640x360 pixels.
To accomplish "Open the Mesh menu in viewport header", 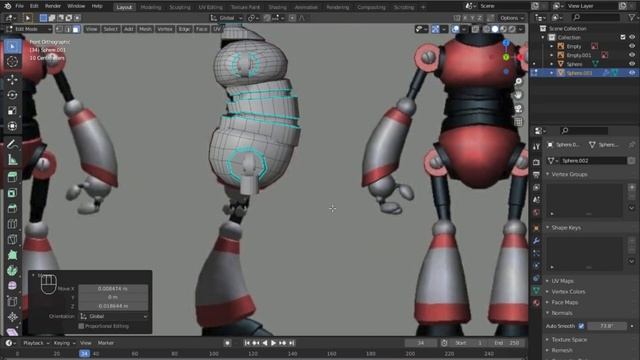I will click(145, 29).
